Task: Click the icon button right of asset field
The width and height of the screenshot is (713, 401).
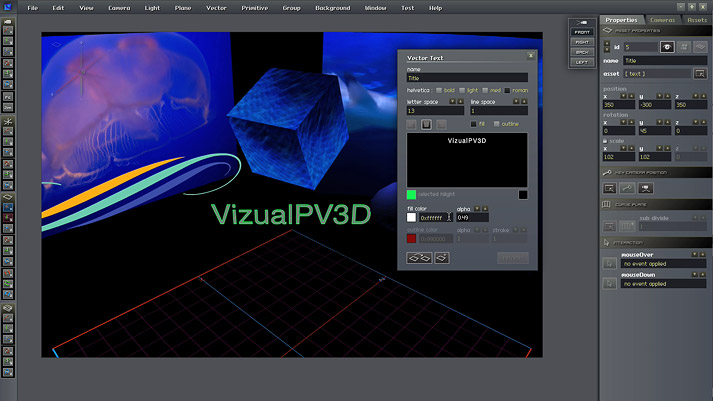Action: pyautogui.click(x=700, y=73)
